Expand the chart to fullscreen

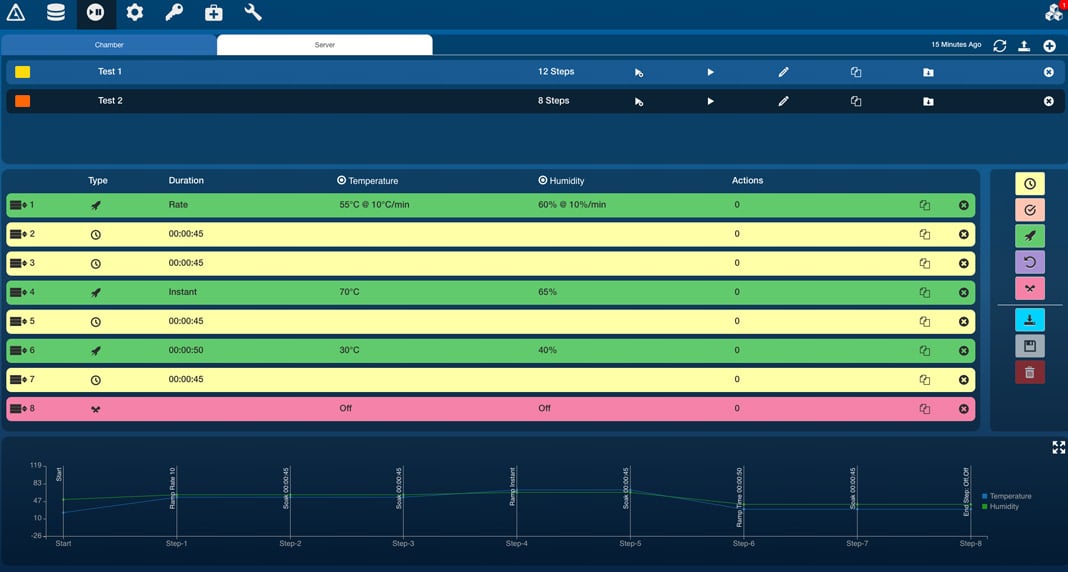click(x=1058, y=448)
